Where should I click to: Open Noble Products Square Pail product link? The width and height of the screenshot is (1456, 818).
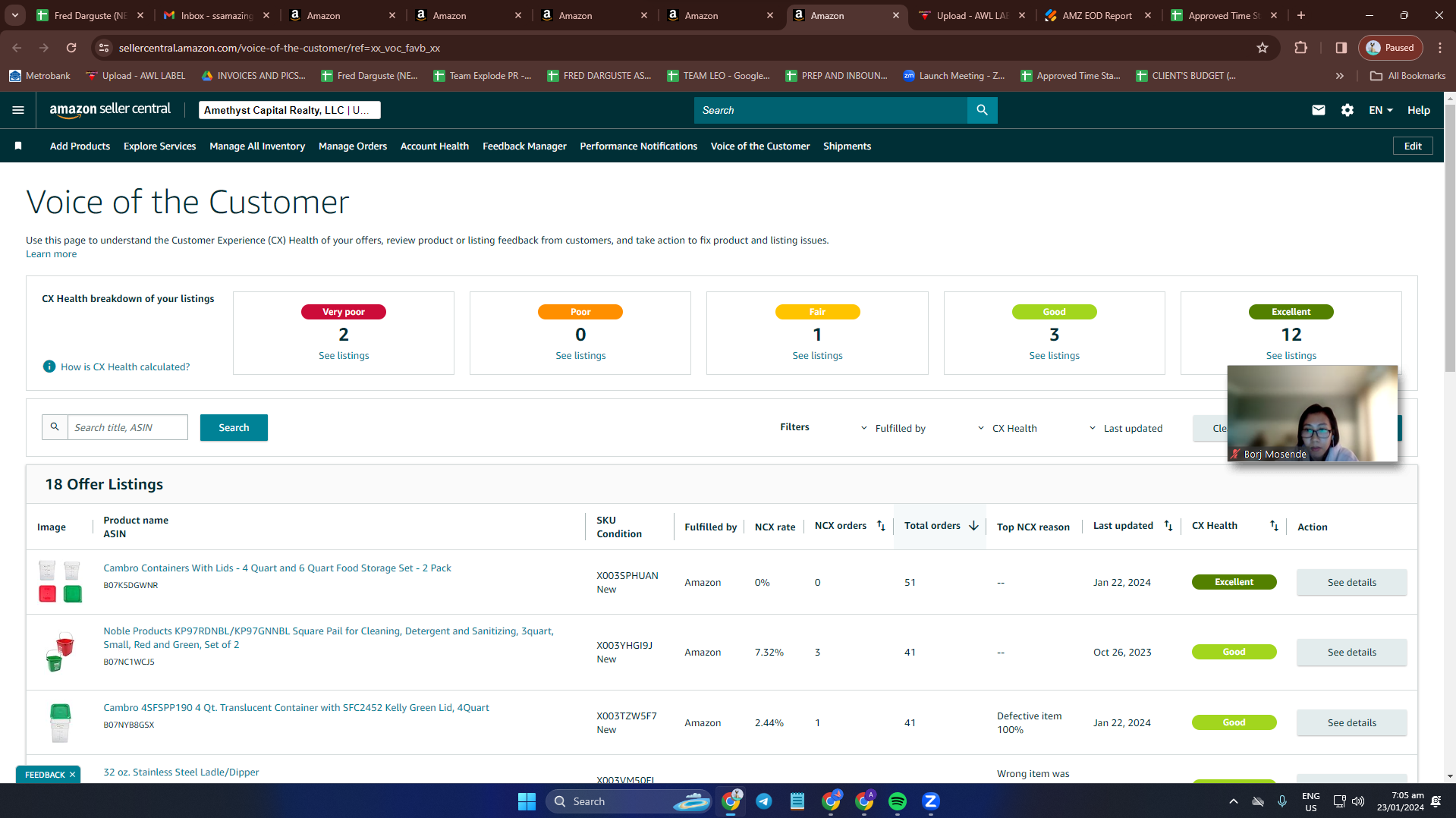[x=329, y=637]
